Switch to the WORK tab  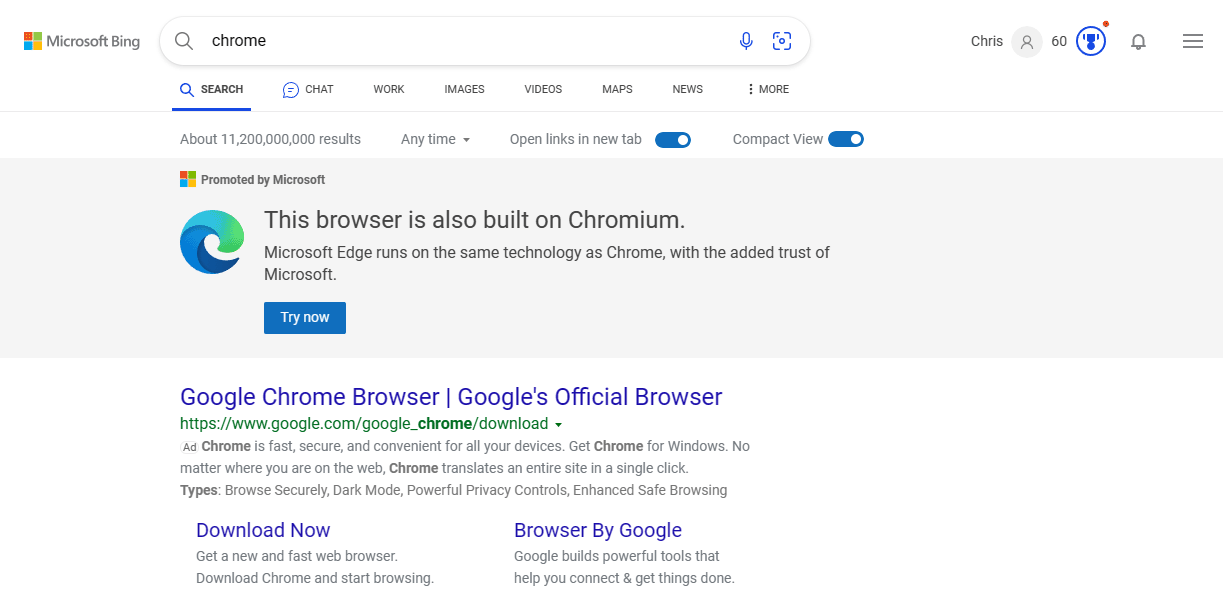389,89
